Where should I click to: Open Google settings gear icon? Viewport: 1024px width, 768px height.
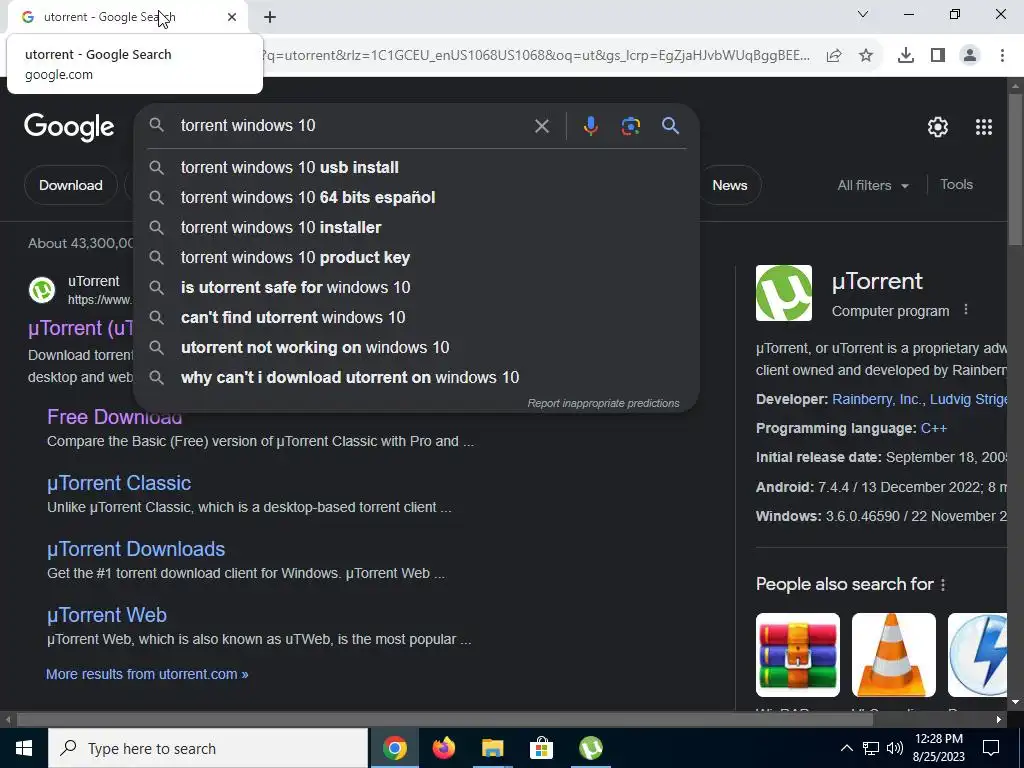point(938,127)
